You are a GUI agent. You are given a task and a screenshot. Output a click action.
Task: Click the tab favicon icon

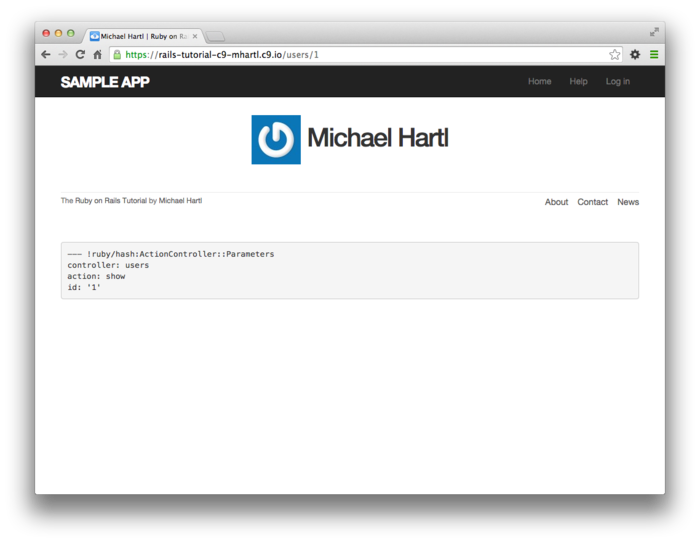[x=94, y=36]
